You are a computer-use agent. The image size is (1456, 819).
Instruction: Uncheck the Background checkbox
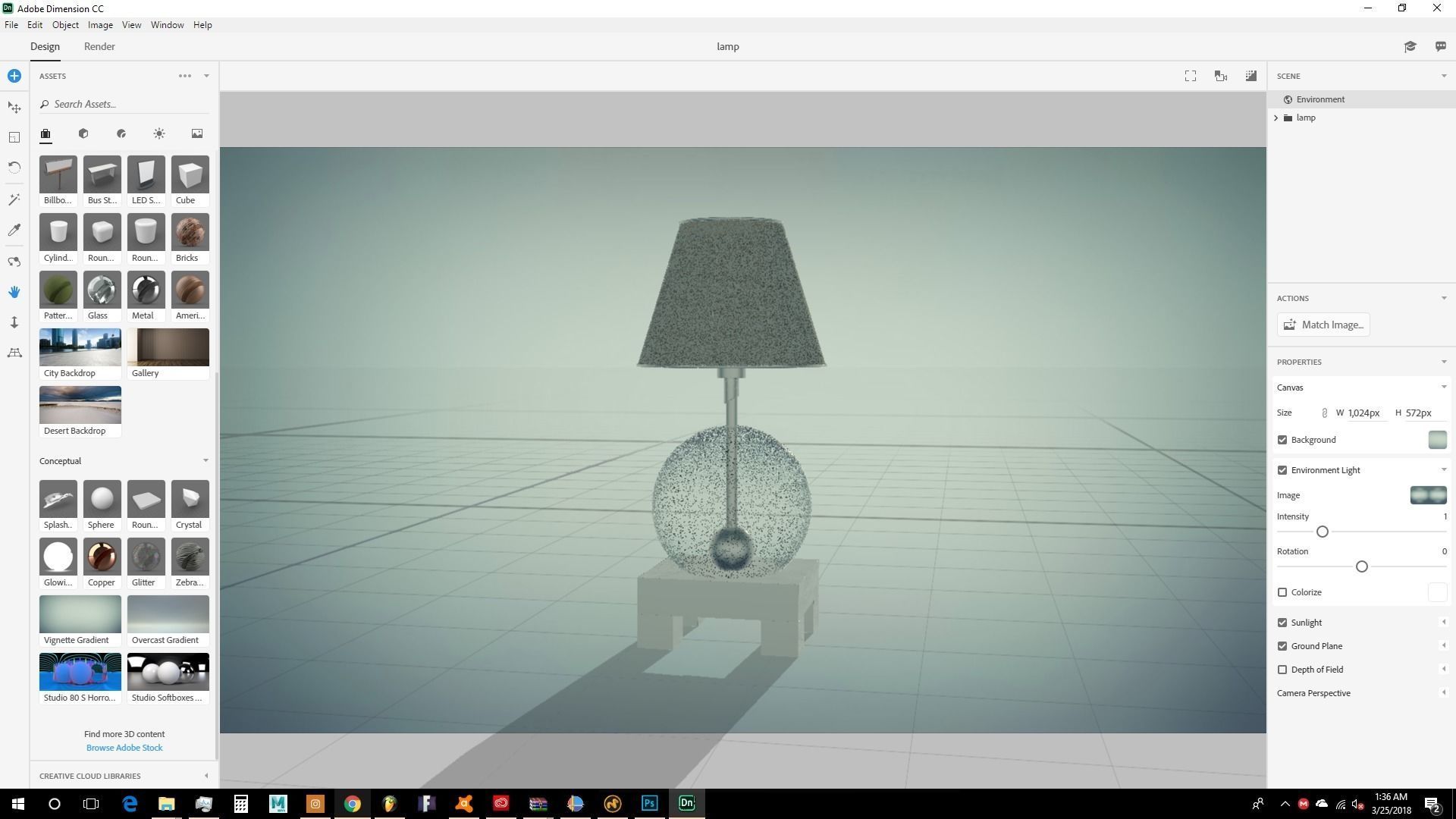click(1282, 440)
